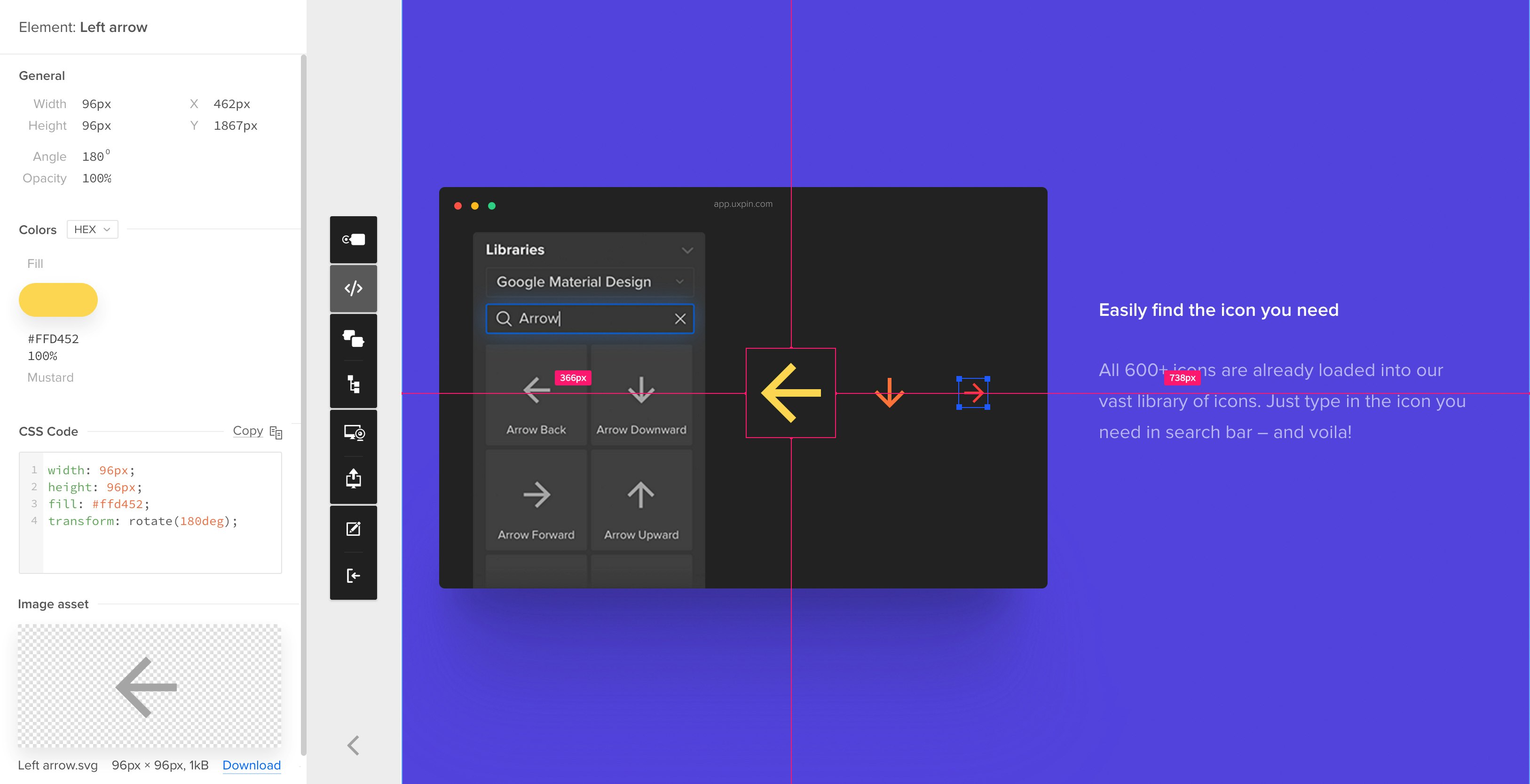Open the comments speech bubbles icon
This screenshot has height=784, width=1530.
tap(354, 338)
